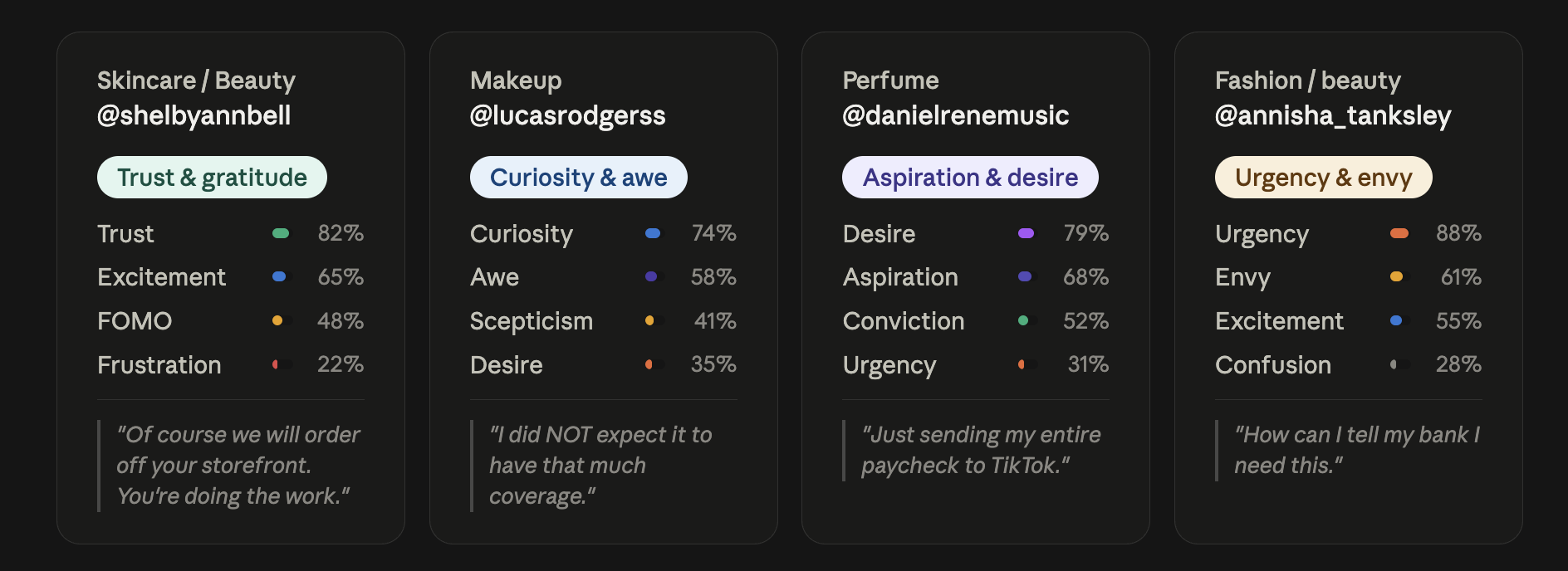Click the green Conviction 52% indicator dot
Screen dimensions: 1568x571
1023,320
